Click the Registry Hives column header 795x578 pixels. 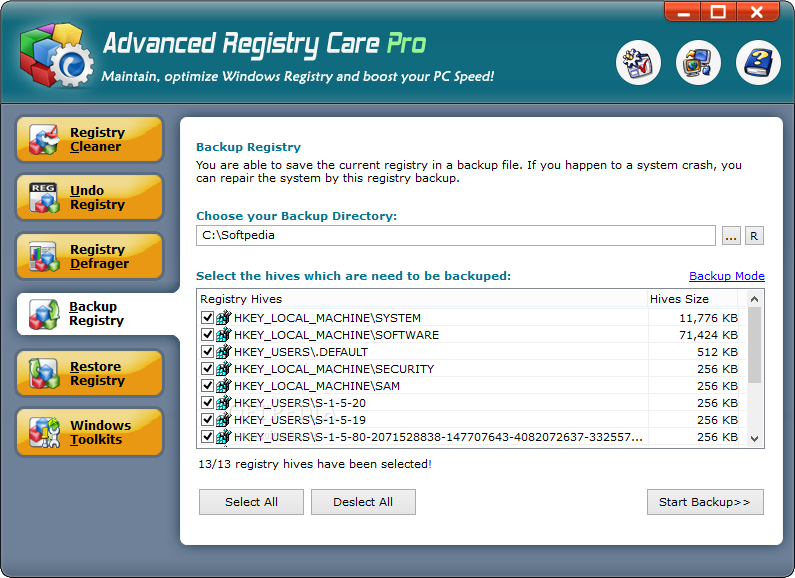coord(422,299)
